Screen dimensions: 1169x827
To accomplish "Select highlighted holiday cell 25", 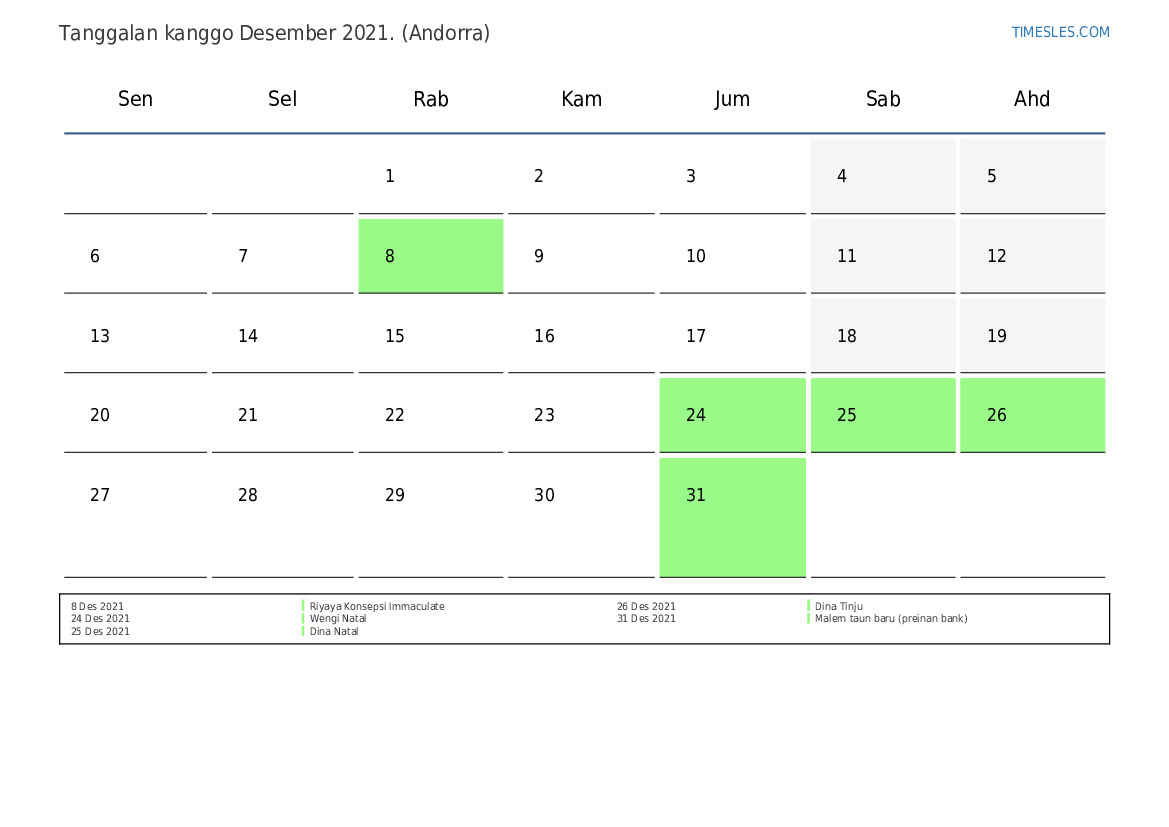I will coord(883,415).
